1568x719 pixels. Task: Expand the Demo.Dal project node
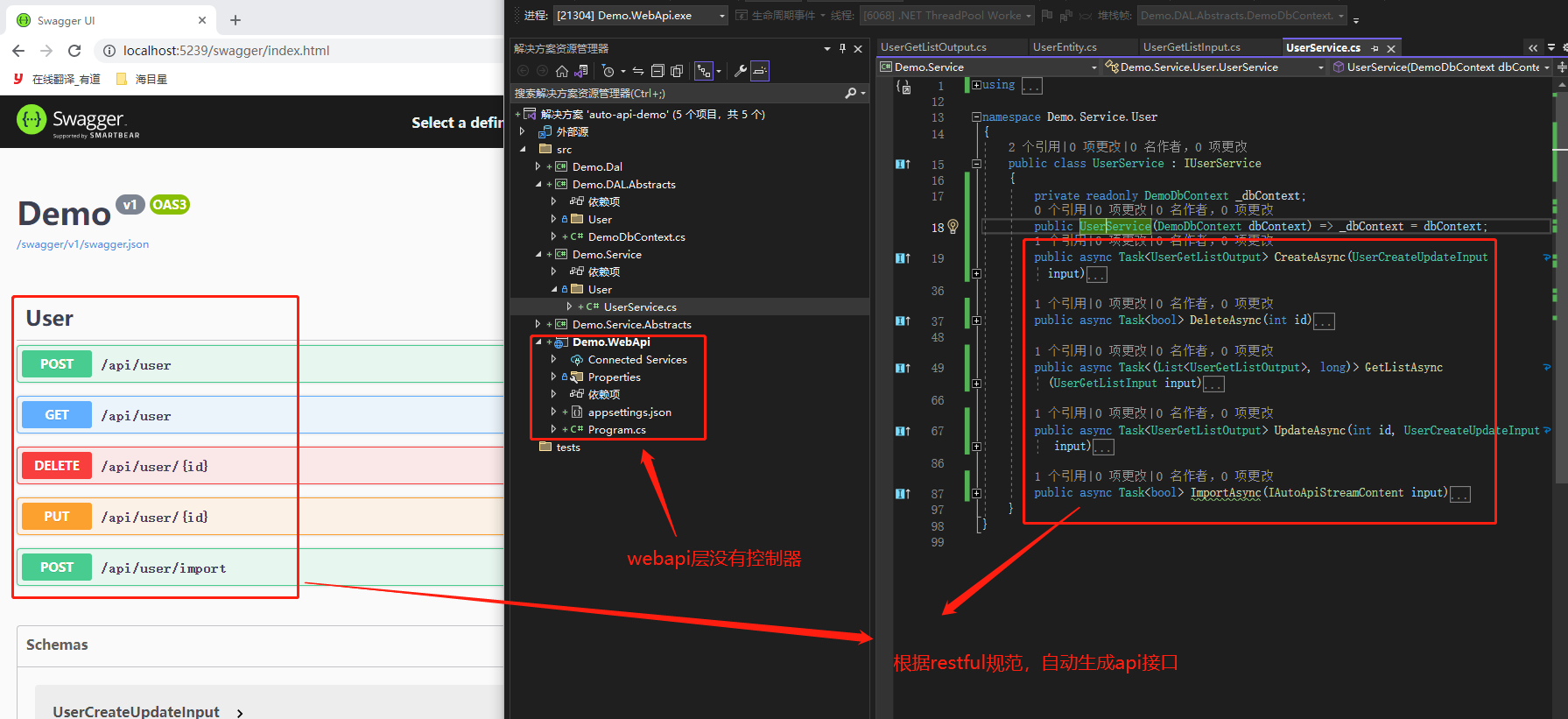pos(538,166)
